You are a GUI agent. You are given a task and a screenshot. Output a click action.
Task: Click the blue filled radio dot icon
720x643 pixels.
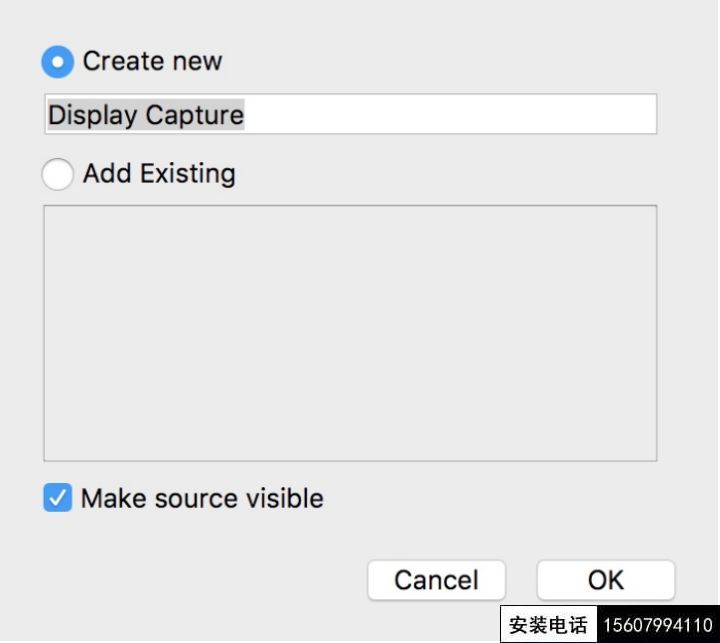pyautogui.click(x=57, y=62)
